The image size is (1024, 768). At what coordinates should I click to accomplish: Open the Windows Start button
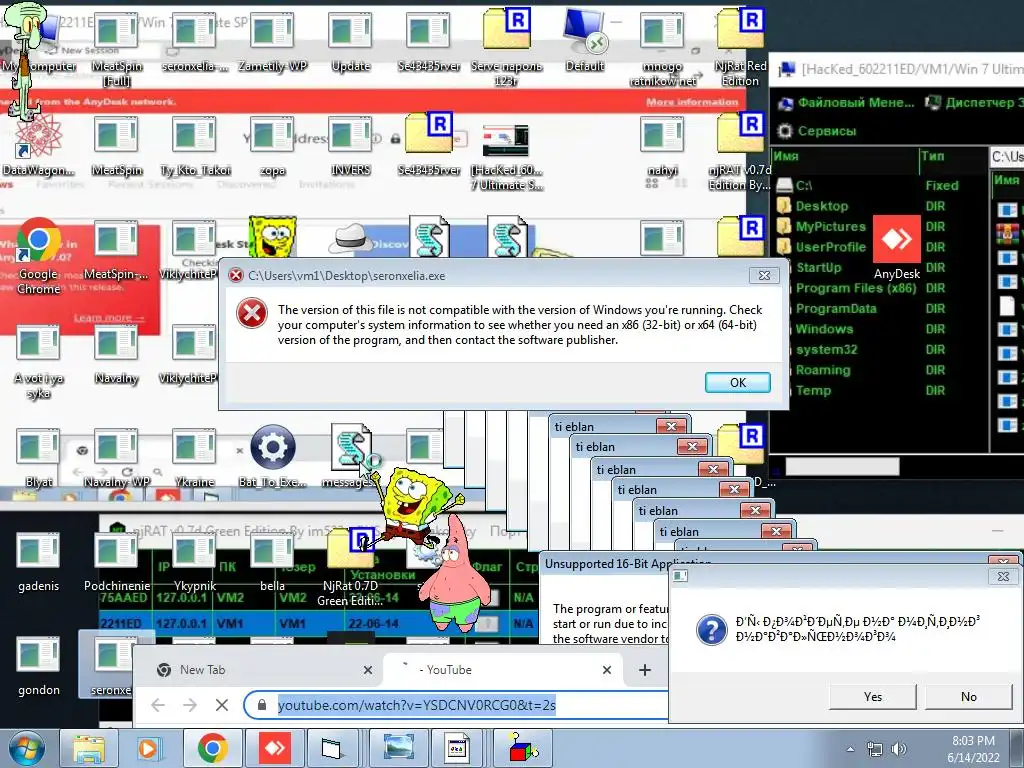click(x=26, y=749)
